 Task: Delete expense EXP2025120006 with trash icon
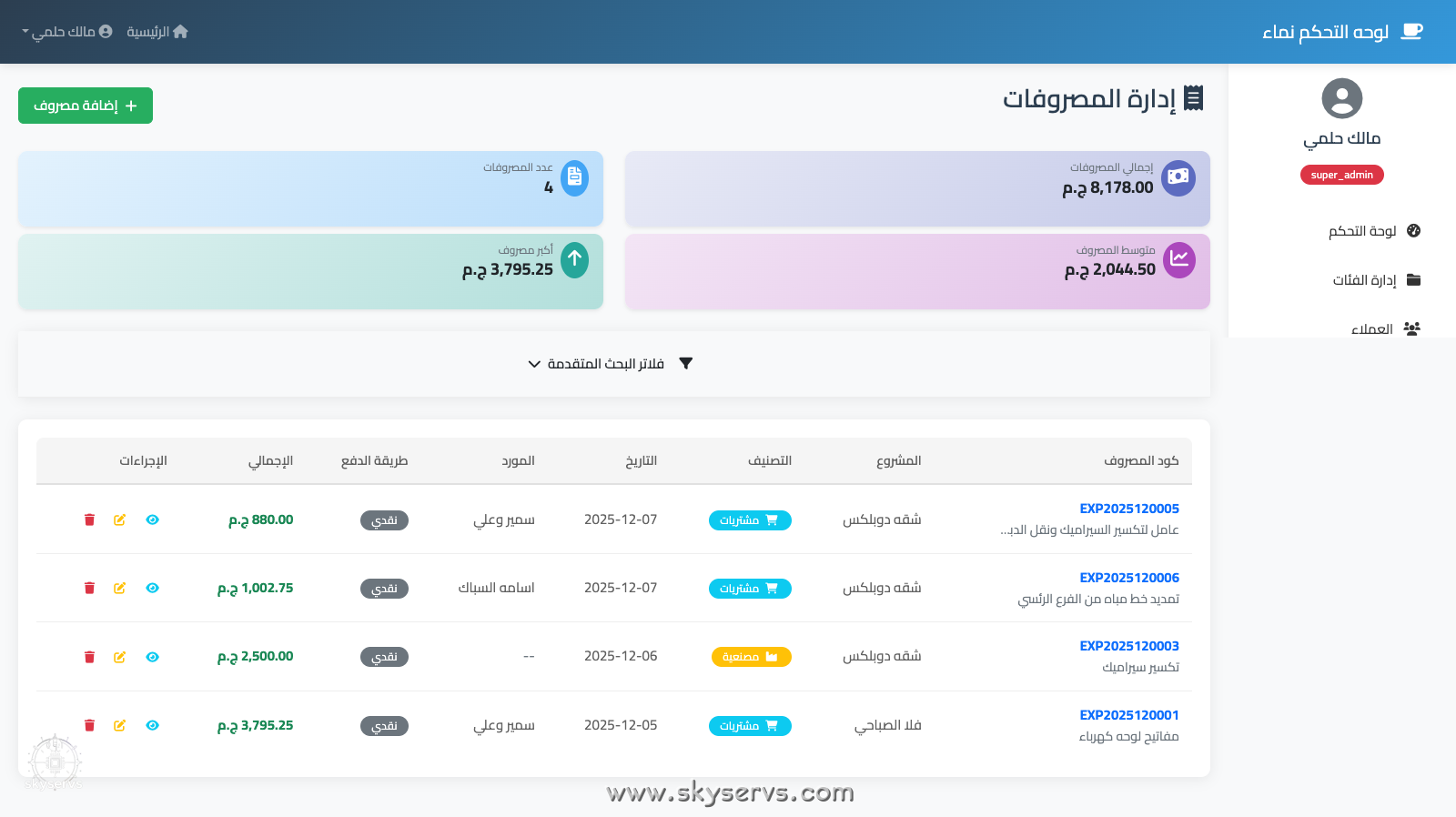[x=89, y=588]
